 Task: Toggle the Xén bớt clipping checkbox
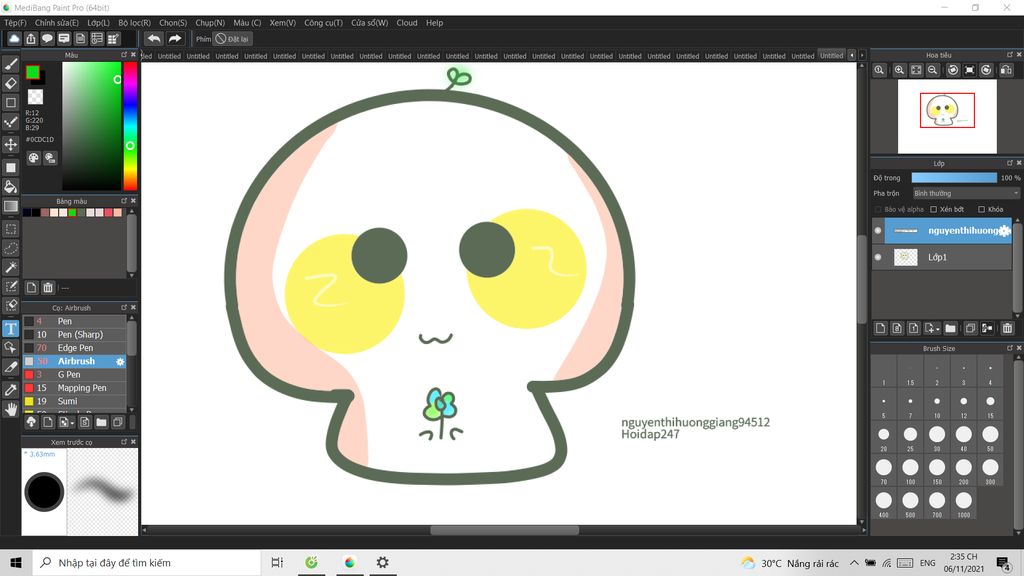click(x=933, y=210)
